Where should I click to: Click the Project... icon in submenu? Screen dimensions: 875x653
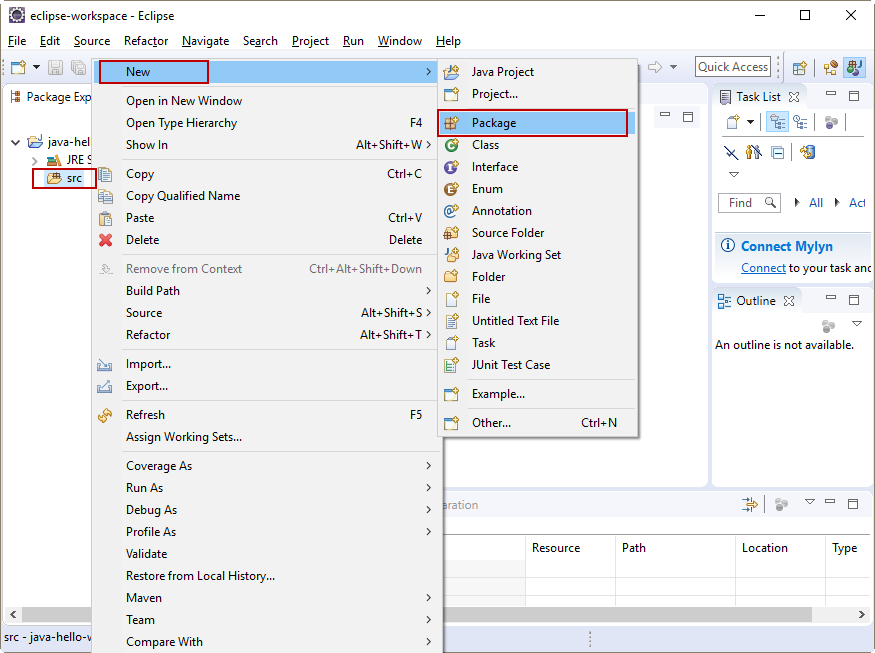tap(451, 94)
